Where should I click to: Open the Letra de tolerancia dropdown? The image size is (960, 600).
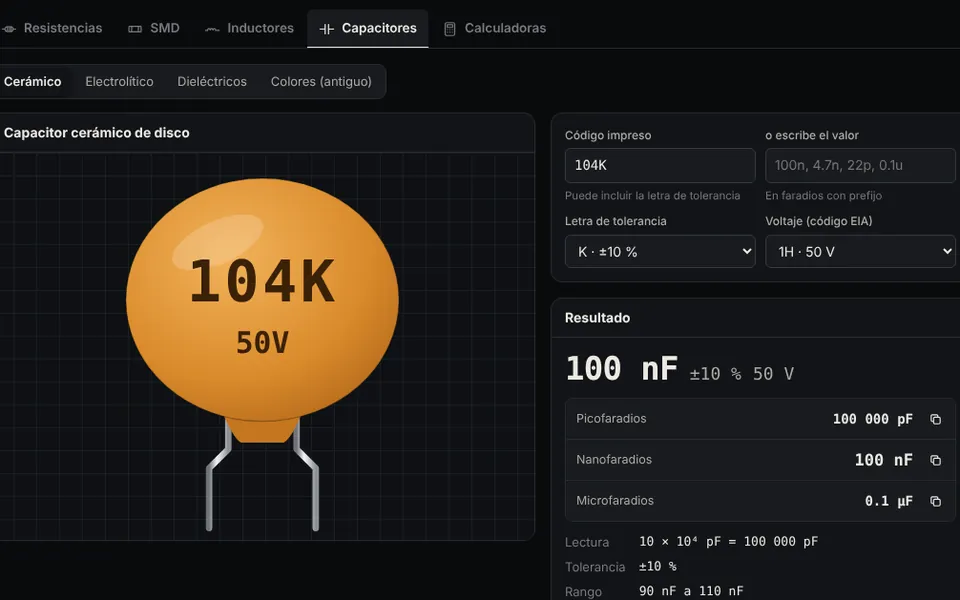(660, 252)
